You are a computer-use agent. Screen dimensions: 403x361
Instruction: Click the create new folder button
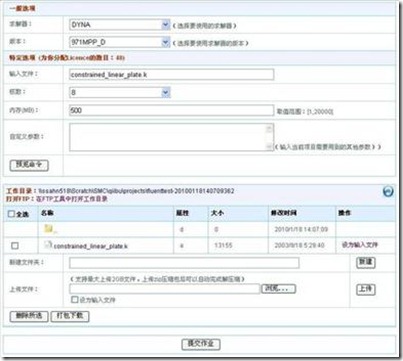[366, 262]
